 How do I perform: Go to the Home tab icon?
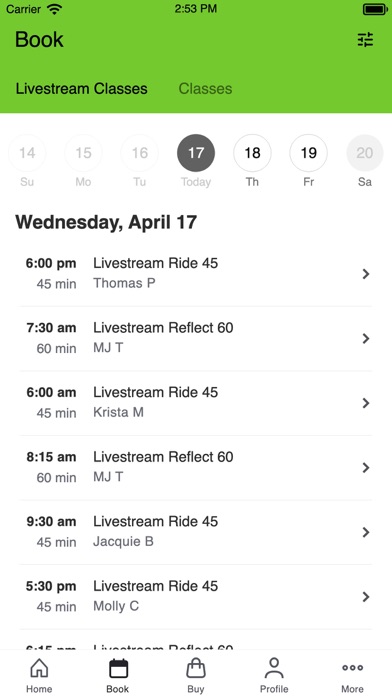pos(39,668)
